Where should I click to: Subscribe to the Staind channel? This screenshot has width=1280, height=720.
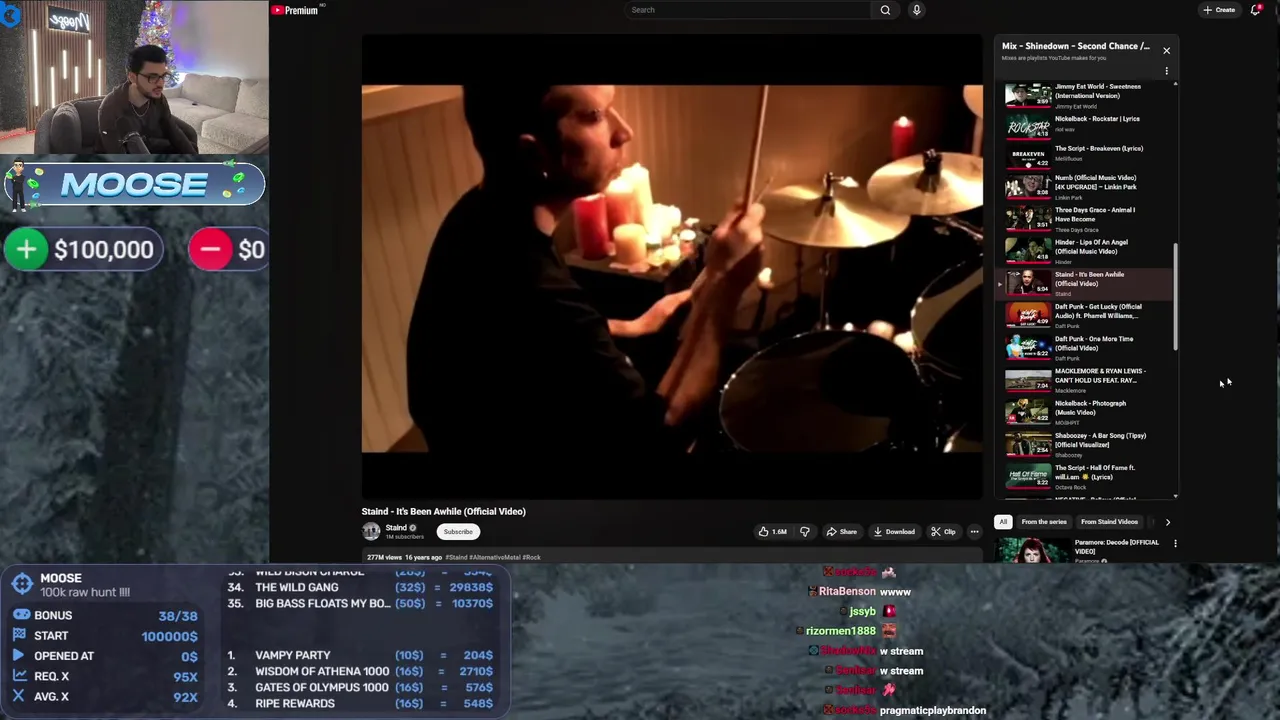point(458,532)
